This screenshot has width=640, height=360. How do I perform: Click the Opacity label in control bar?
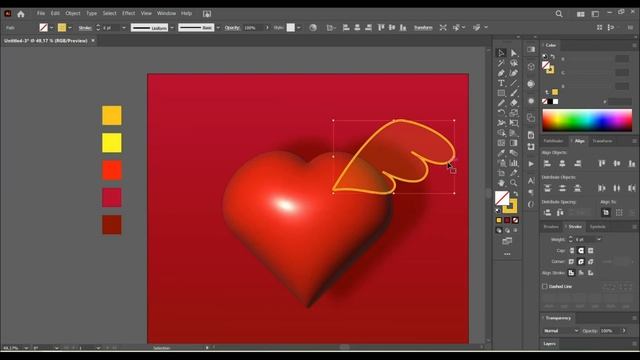pos(232,28)
